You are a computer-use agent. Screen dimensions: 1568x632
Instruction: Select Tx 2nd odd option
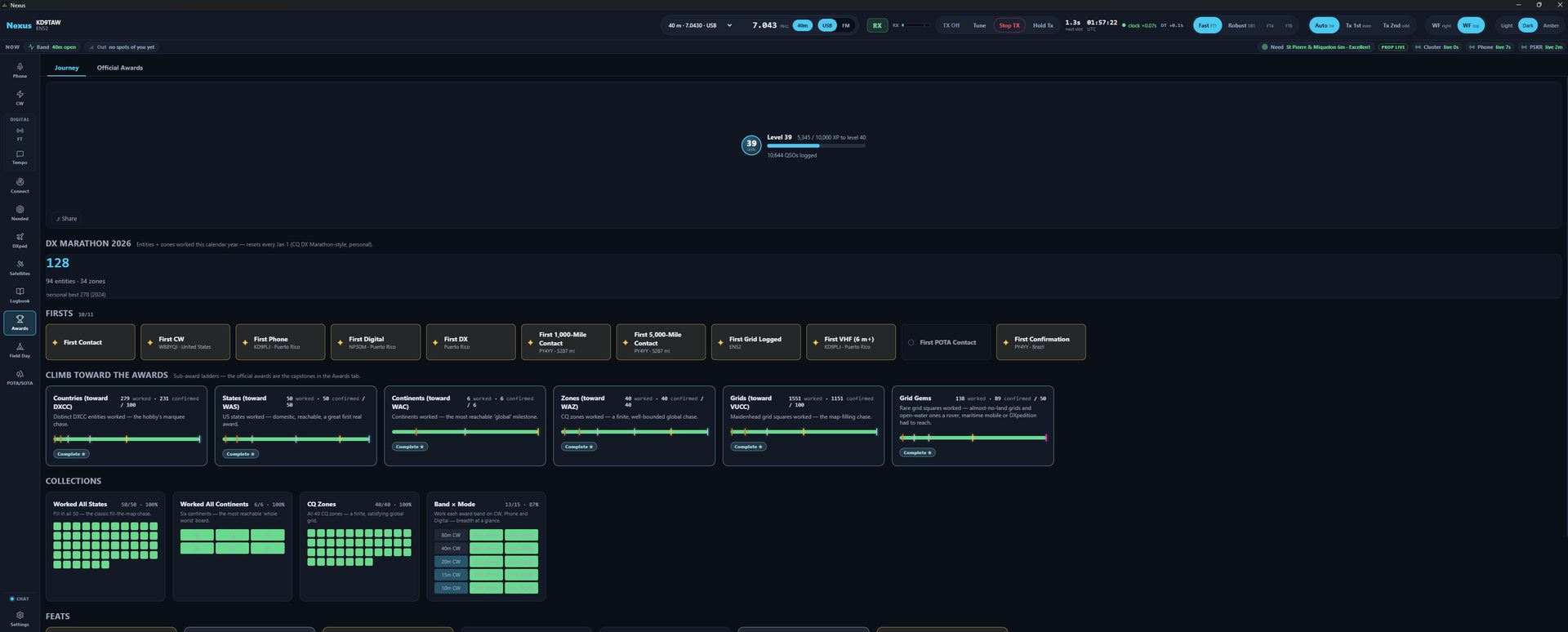coord(1396,25)
